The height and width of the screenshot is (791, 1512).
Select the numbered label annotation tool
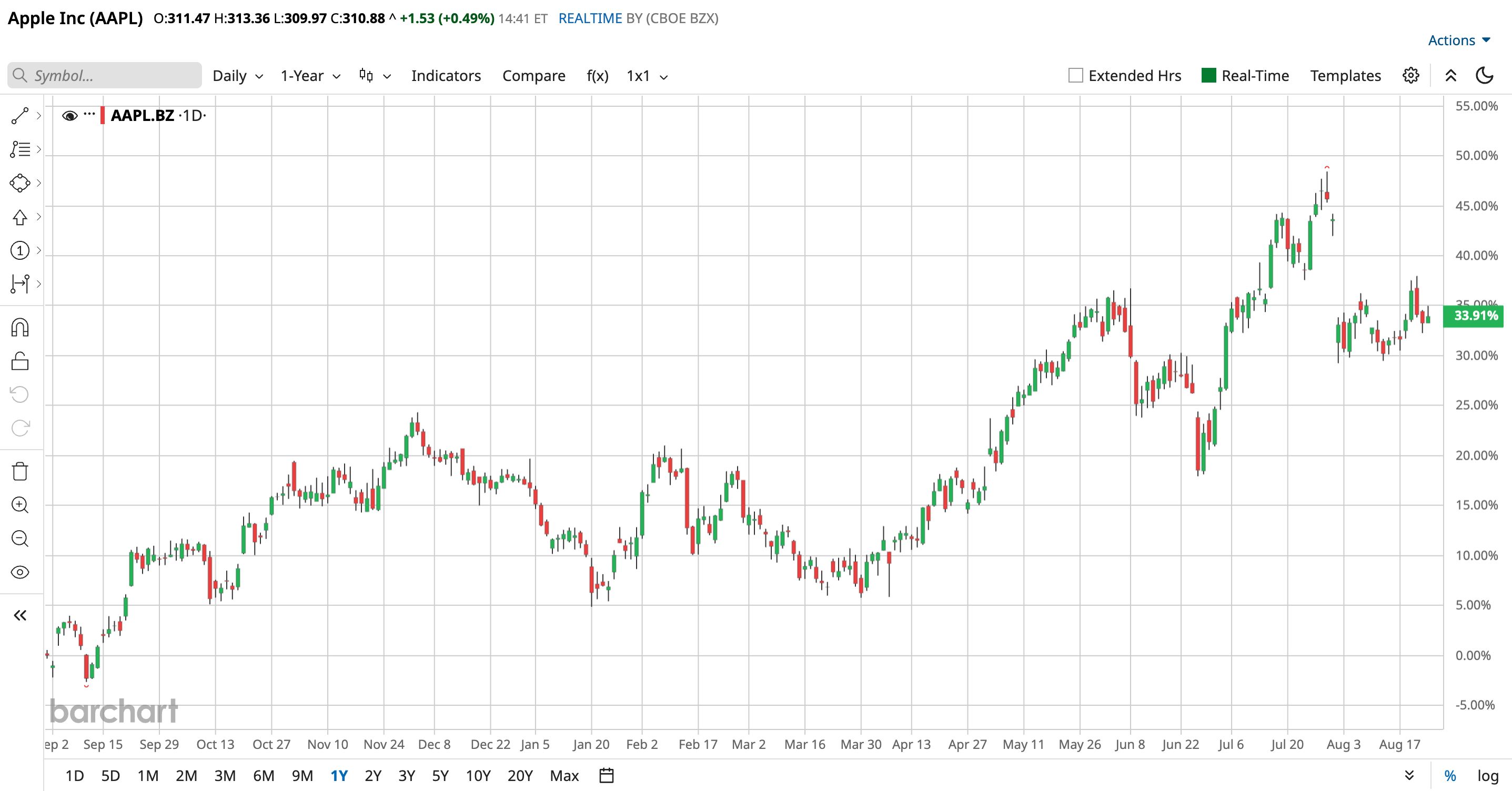click(x=20, y=250)
